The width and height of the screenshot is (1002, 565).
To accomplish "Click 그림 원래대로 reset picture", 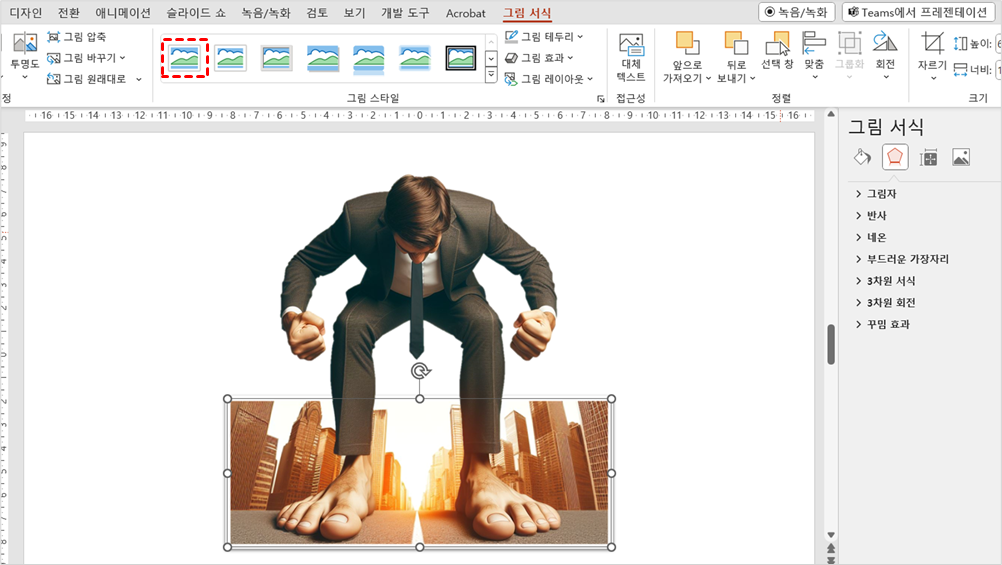I will (86, 79).
